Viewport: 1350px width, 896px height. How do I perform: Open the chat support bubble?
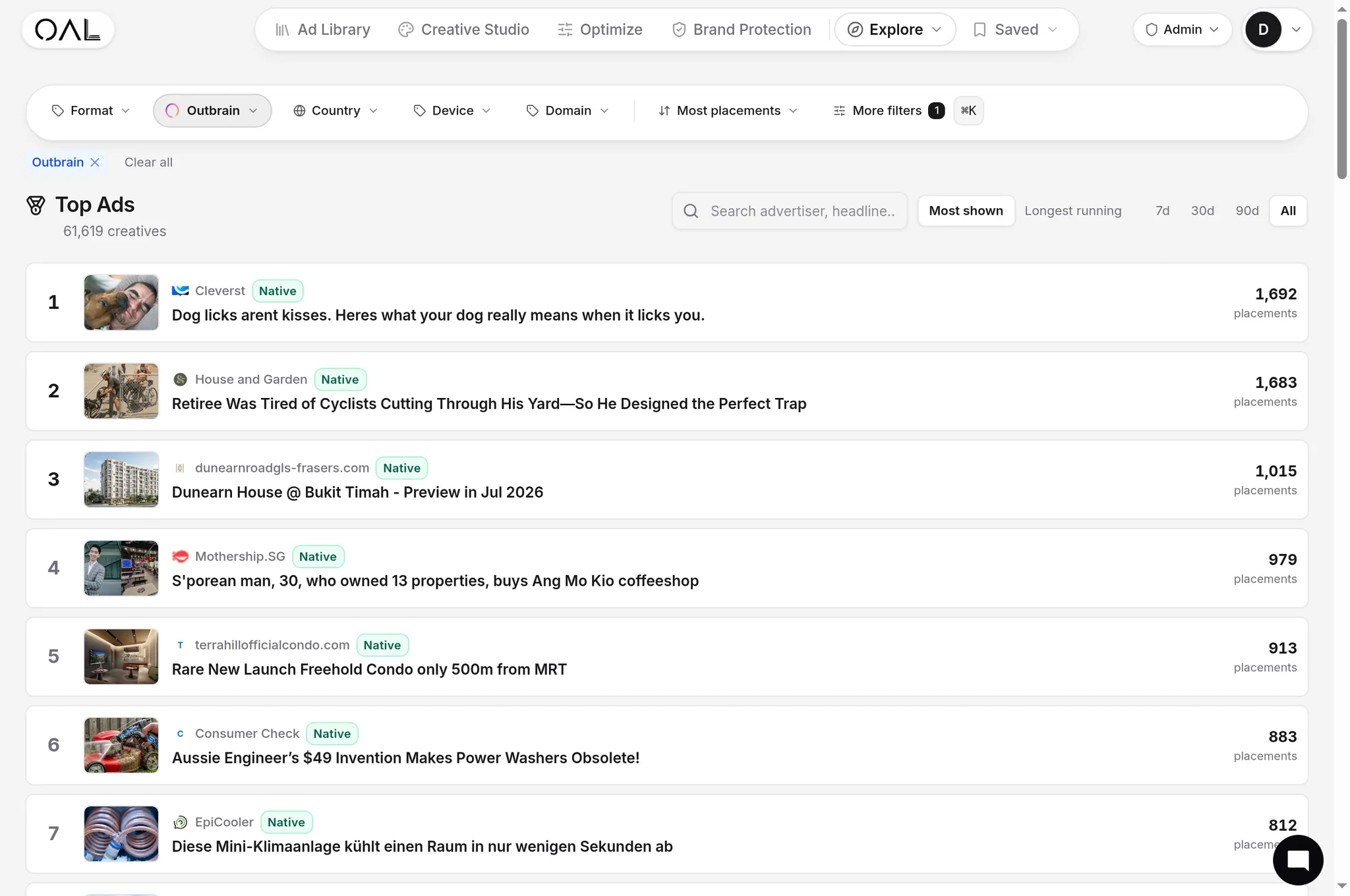[x=1297, y=860]
